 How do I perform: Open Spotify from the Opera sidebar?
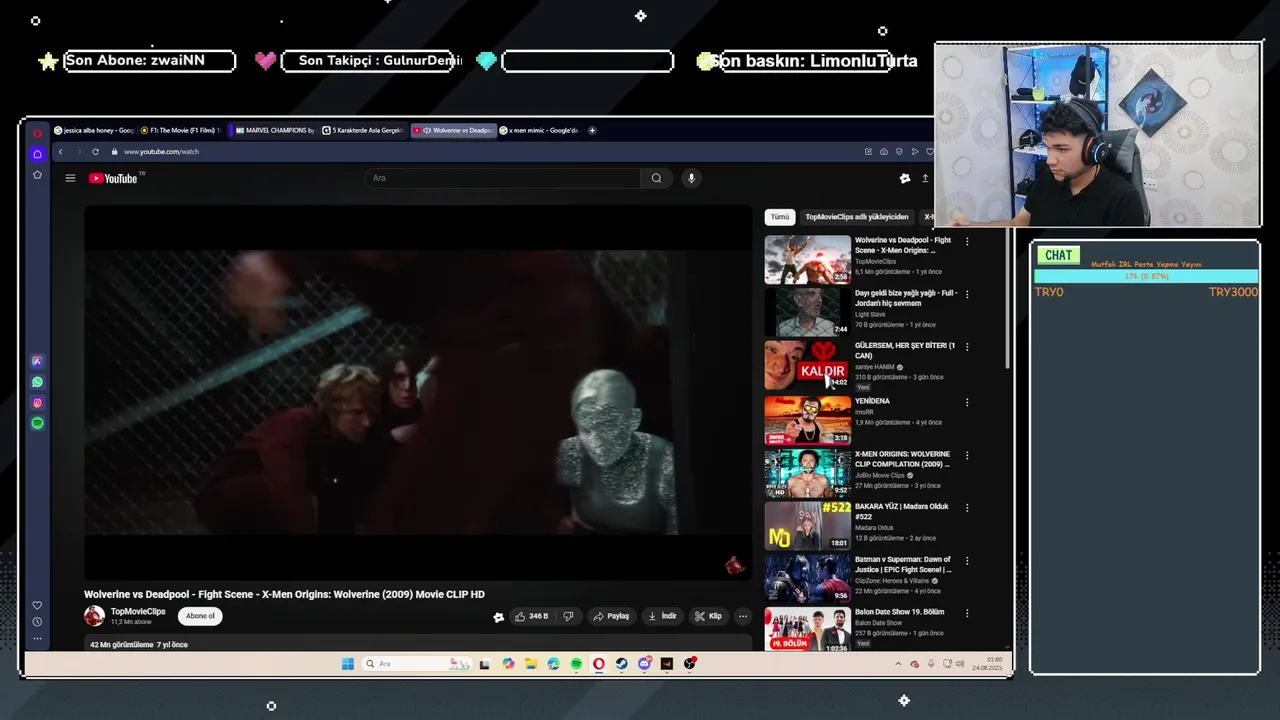click(x=37, y=423)
